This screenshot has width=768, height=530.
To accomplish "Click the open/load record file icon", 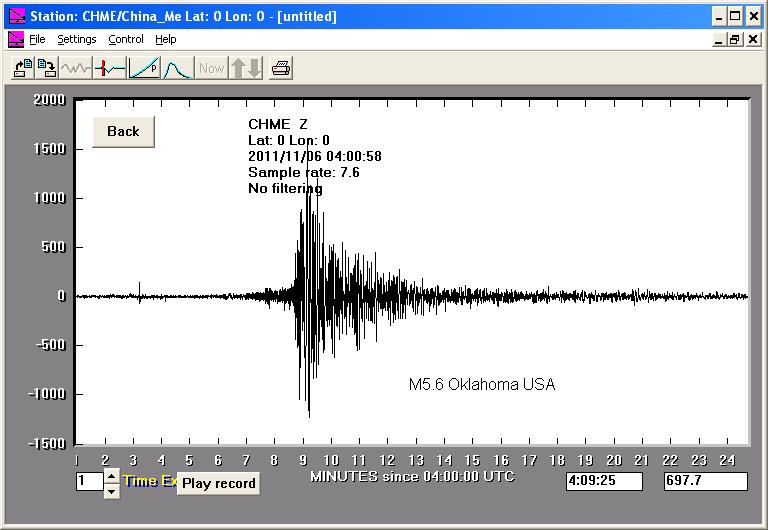I will (21, 68).
